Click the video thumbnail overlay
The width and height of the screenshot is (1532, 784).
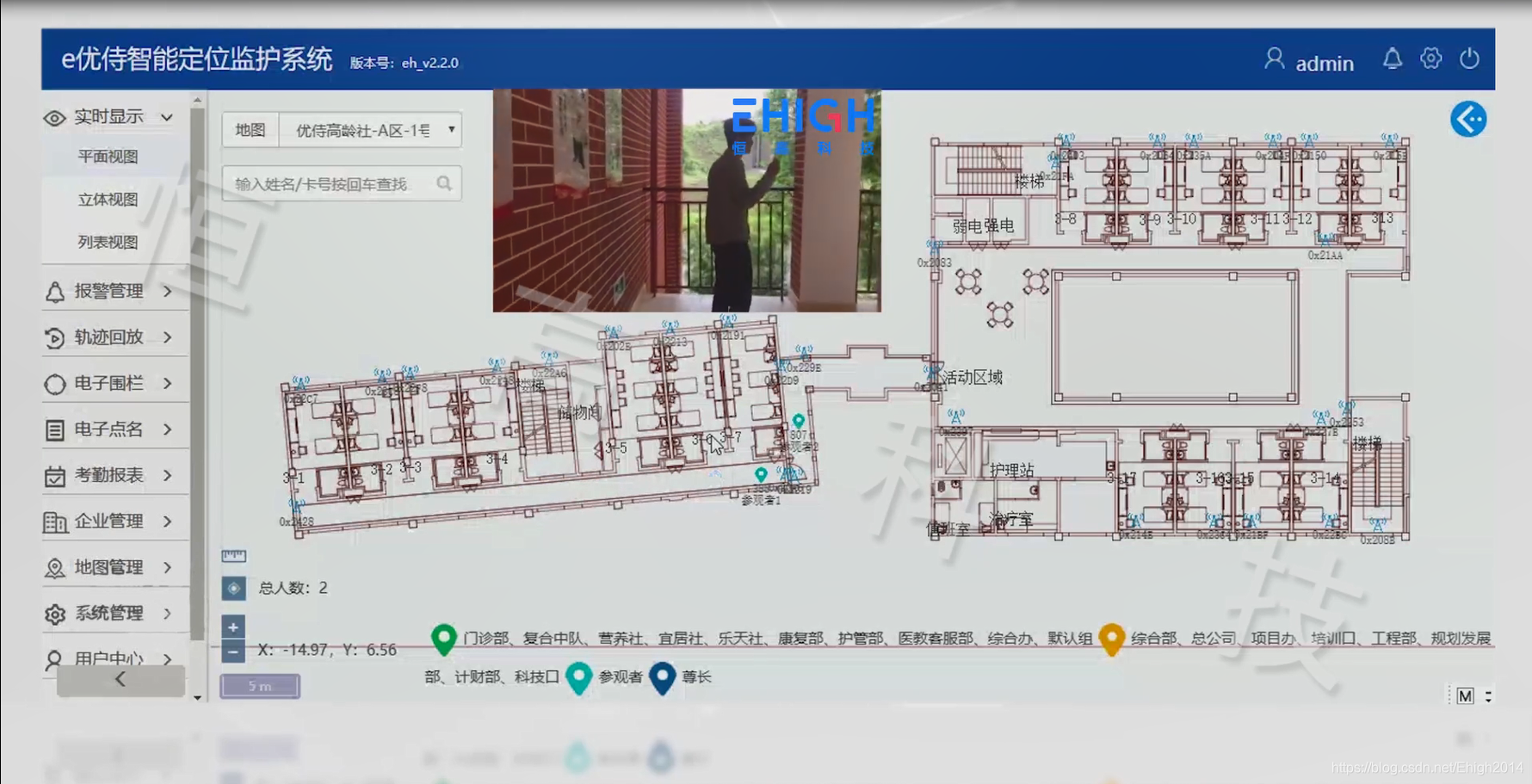(x=687, y=201)
